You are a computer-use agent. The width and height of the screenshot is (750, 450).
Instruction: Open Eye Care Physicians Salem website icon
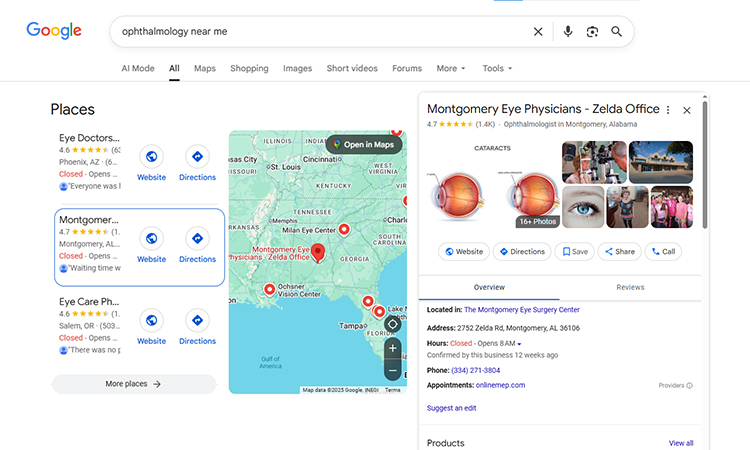coord(152,320)
